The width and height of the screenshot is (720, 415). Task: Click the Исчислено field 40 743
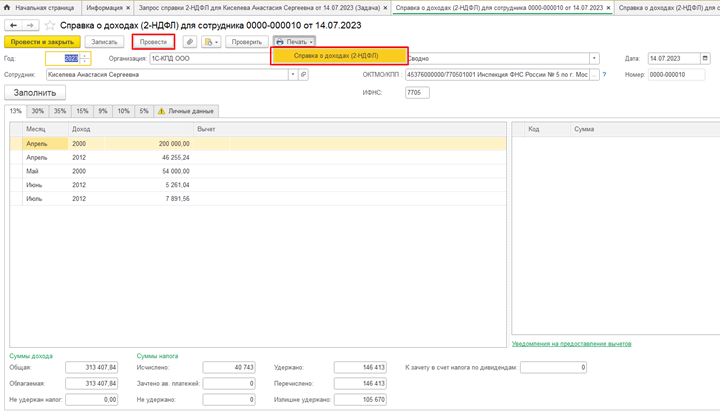(229, 367)
